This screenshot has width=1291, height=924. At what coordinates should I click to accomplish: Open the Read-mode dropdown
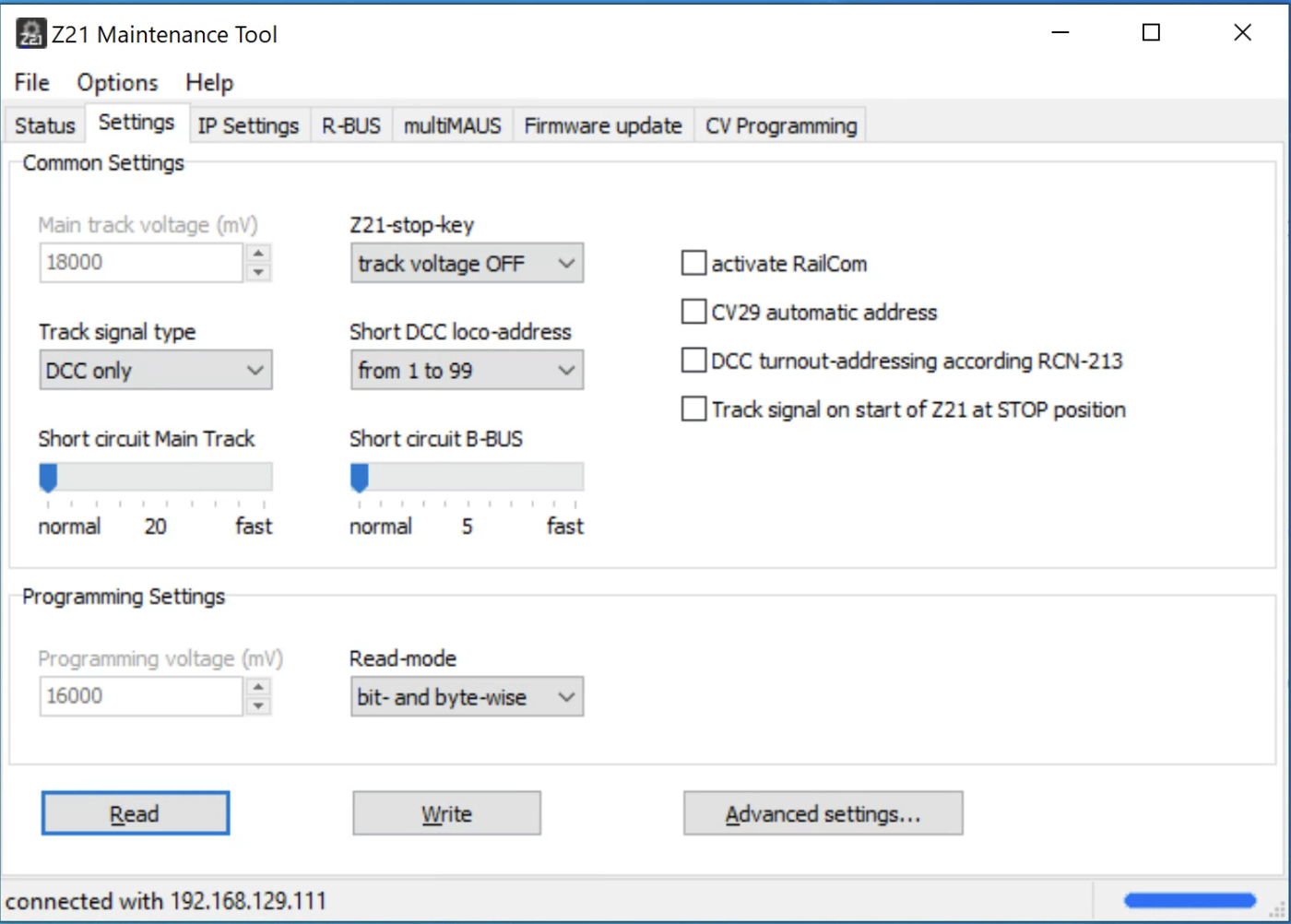tap(467, 697)
